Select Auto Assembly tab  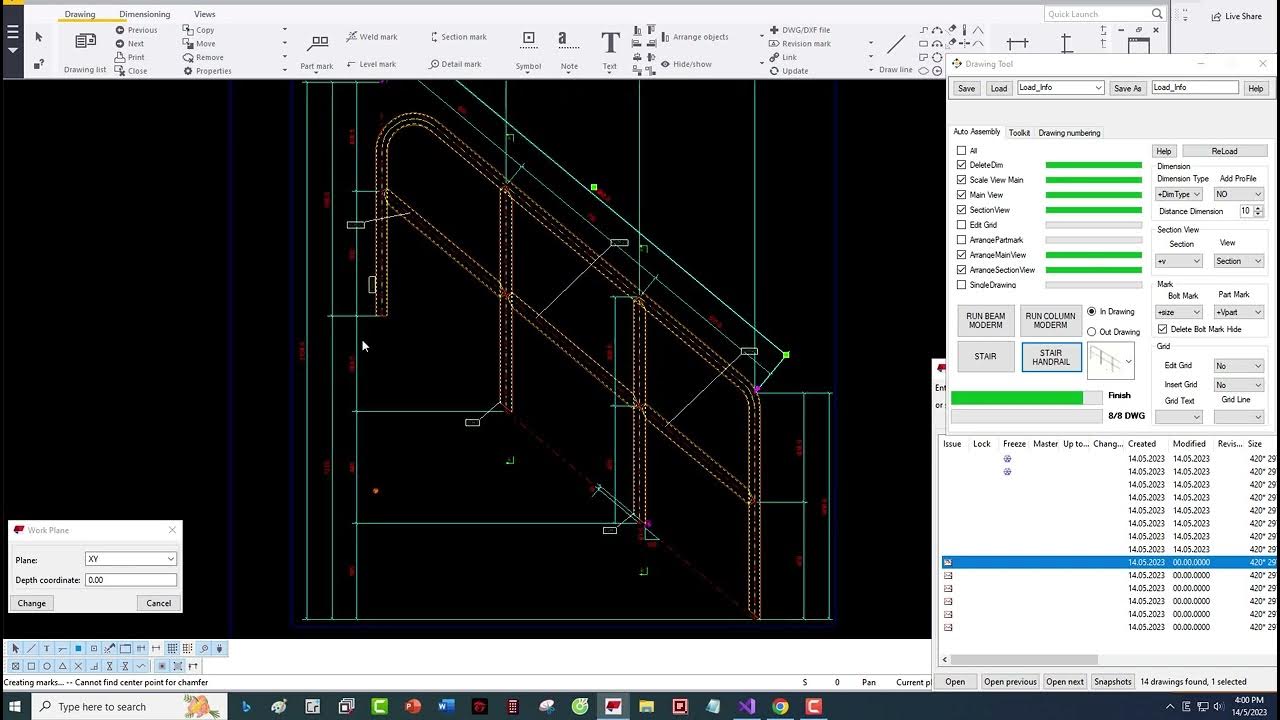976,132
